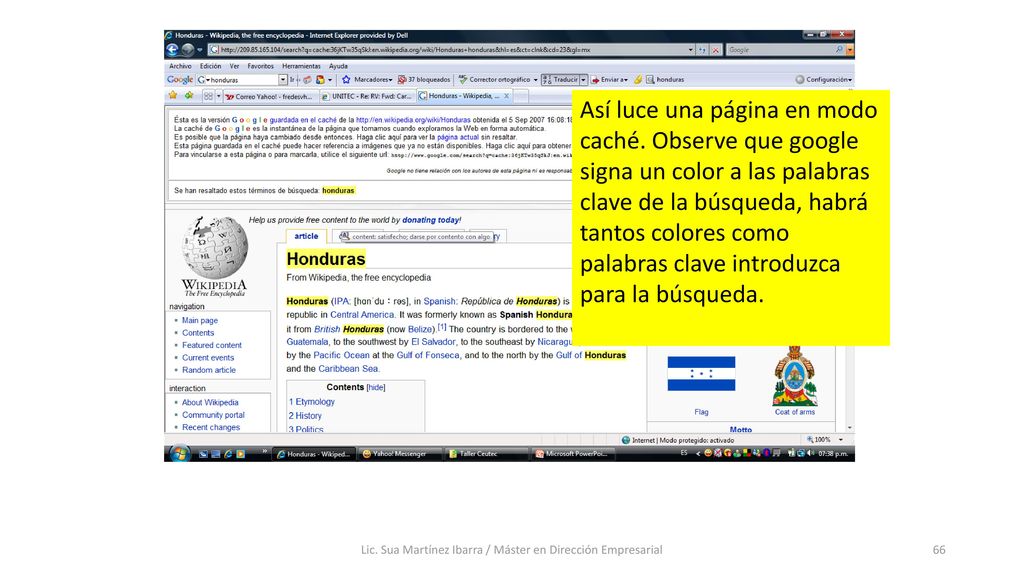
Task: Switch to the Correo Yahoo! tab
Action: [269, 96]
